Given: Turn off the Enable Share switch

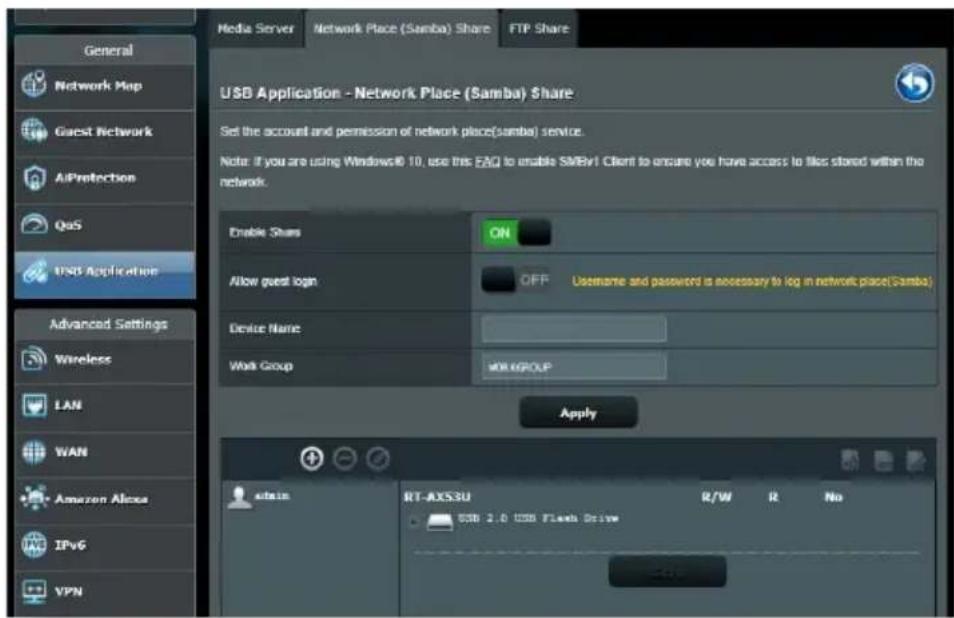Looking at the screenshot, I should [517, 233].
